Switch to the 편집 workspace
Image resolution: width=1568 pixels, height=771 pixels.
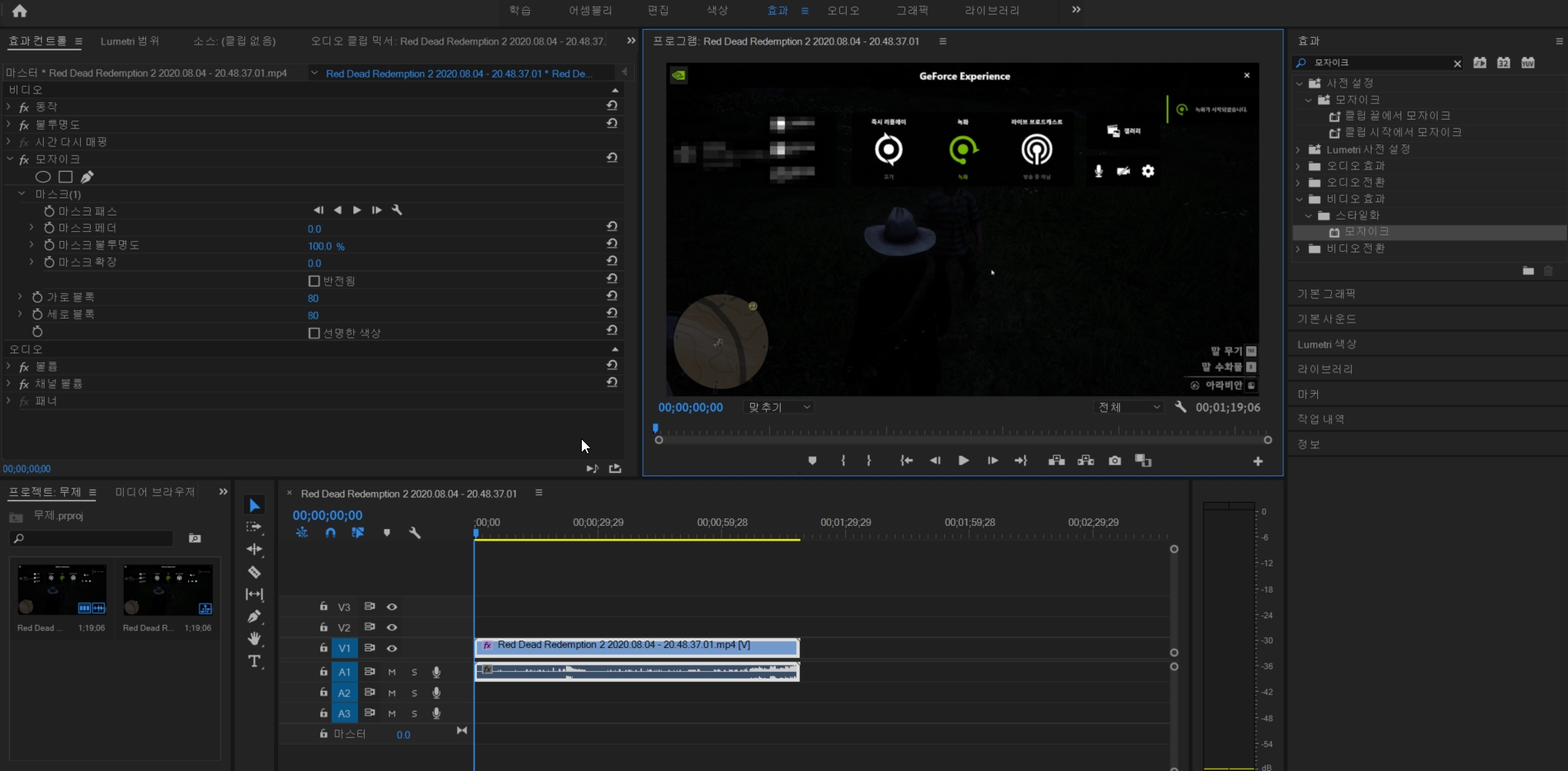(658, 11)
